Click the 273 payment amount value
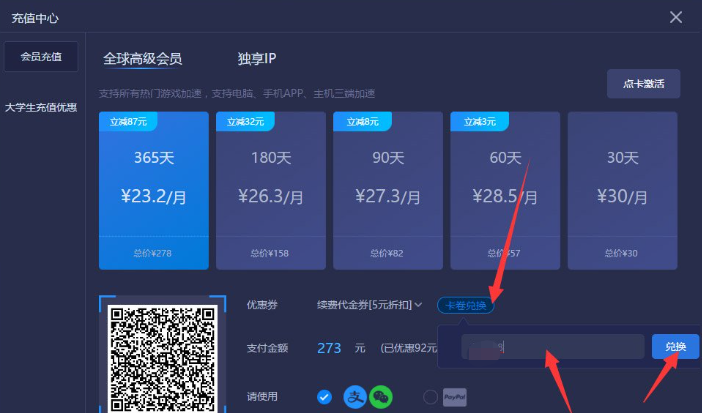Viewport: 702px width, 413px height. pos(329,348)
